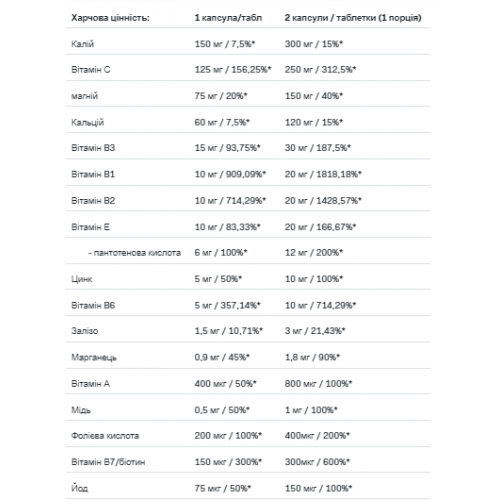Click the 'Кальцій' row label
This screenshot has height=500, width=500.
click(87, 122)
